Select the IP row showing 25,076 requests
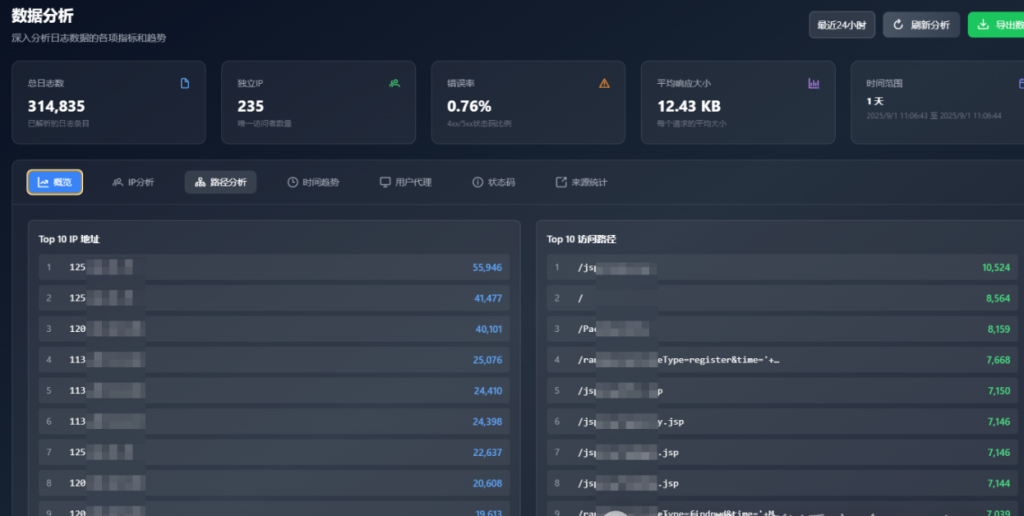 [274, 359]
